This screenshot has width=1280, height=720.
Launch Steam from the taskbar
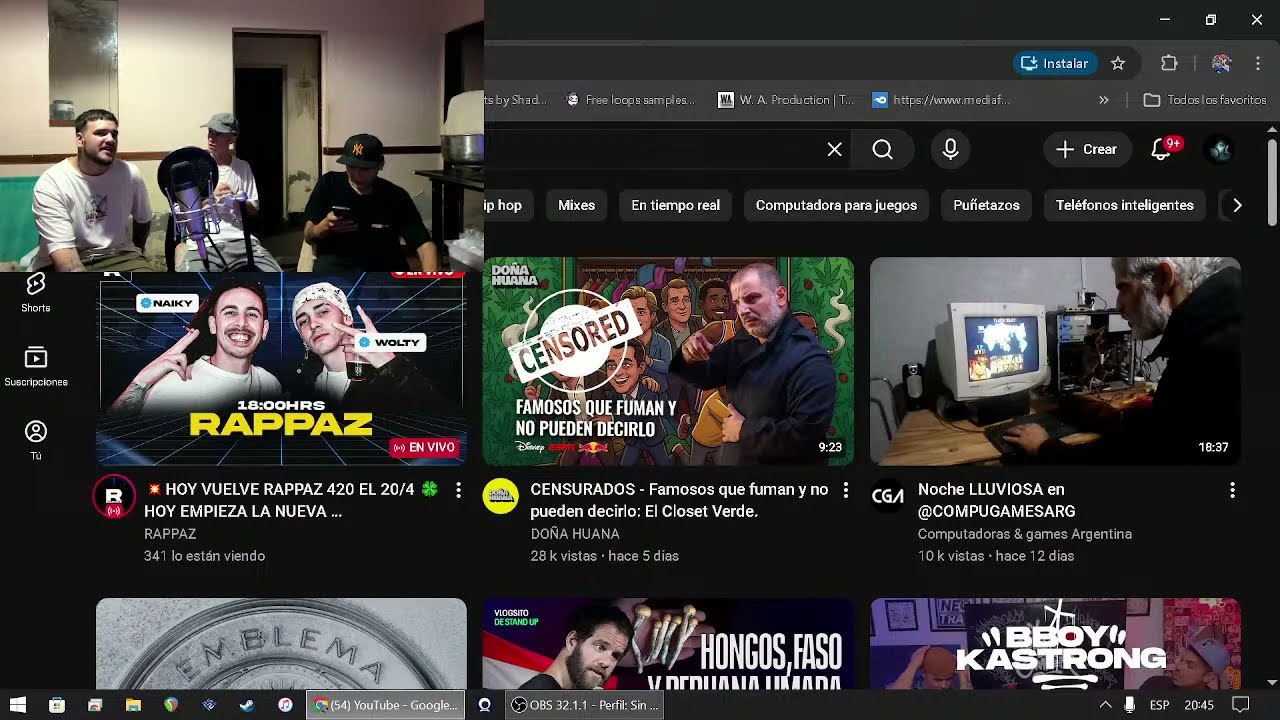(x=247, y=705)
